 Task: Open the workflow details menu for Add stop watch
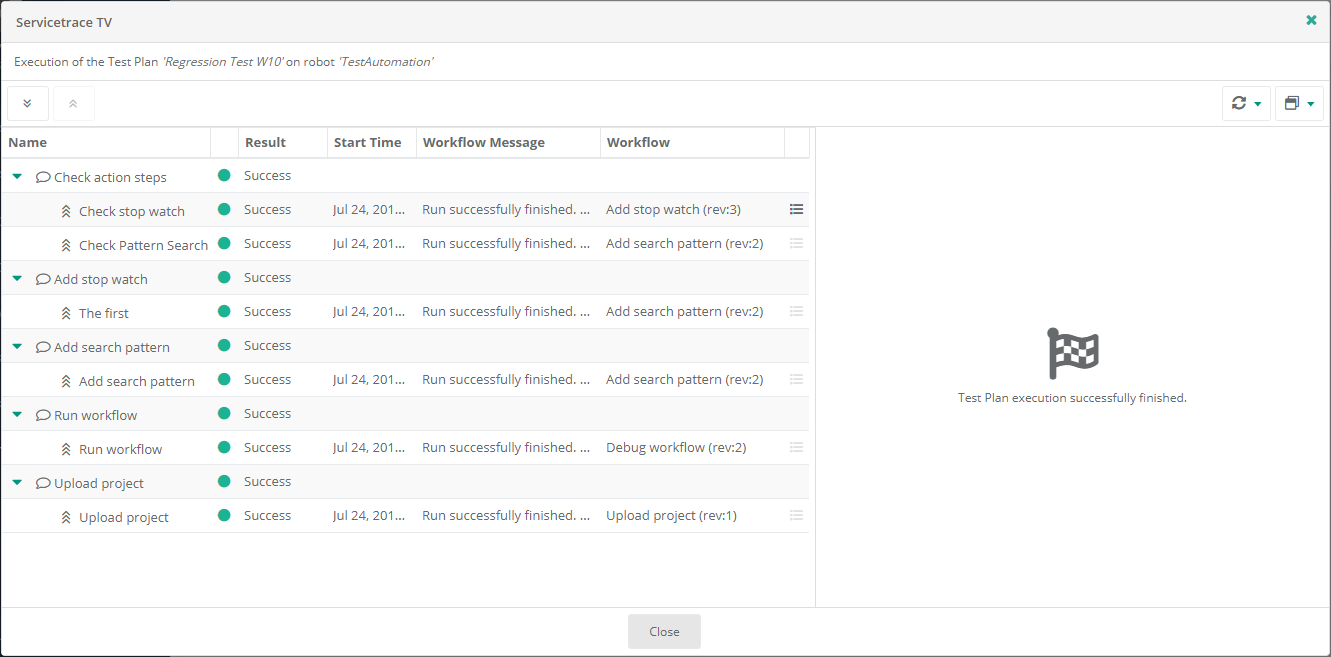796,209
